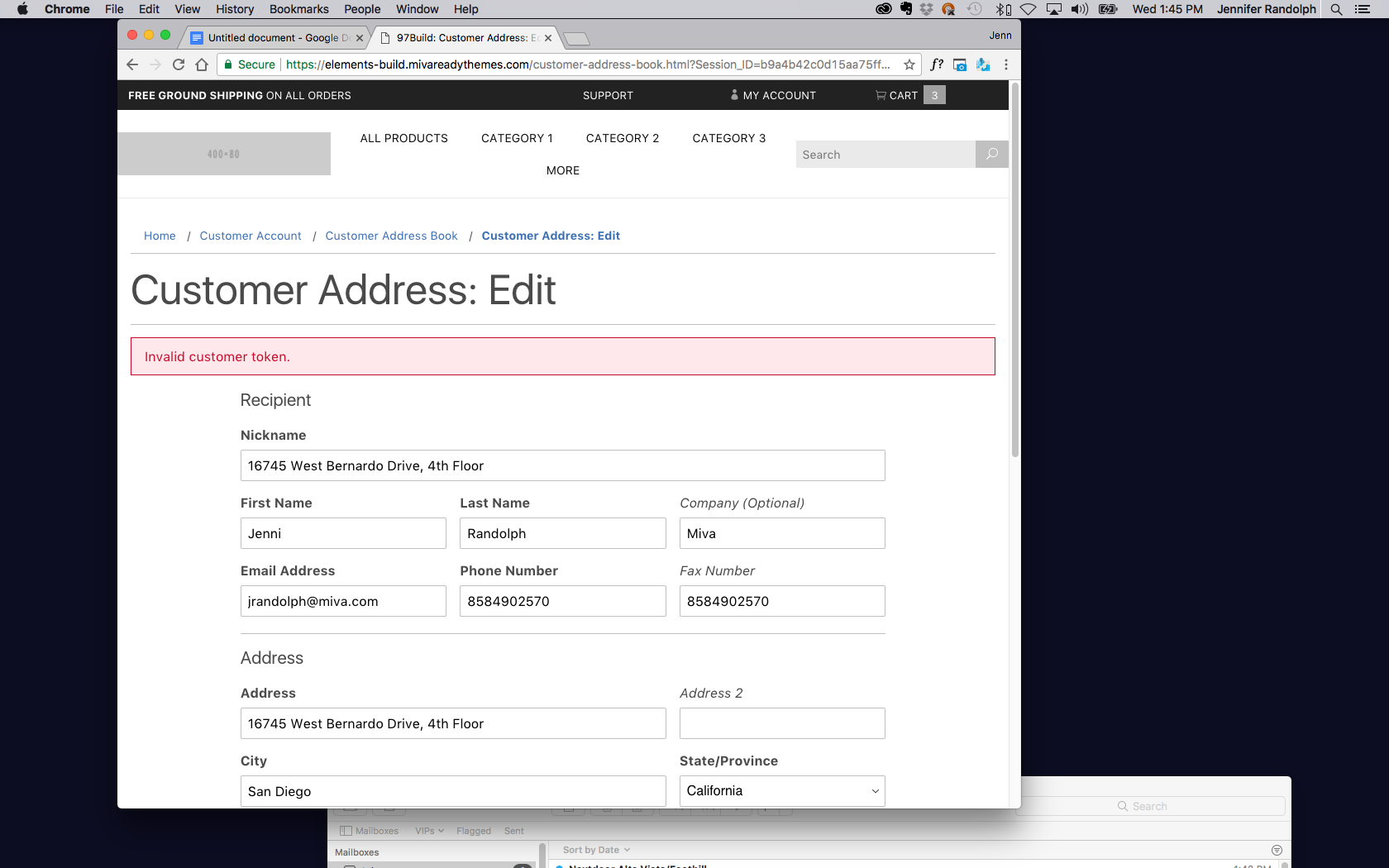Go to CATEGORY 2
1389x868 pixels.
pyautogui.click(x=623, y=138)
